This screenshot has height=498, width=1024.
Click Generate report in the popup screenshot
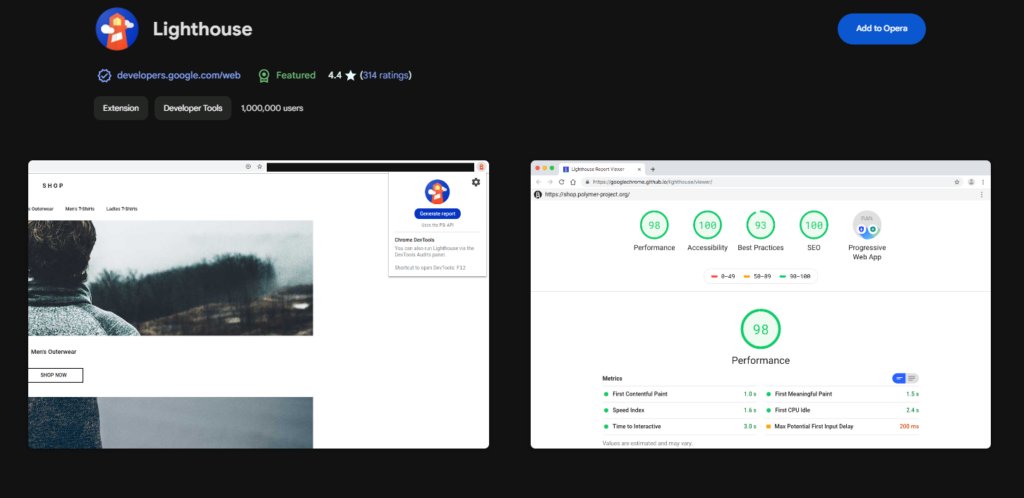coord(437,213)
